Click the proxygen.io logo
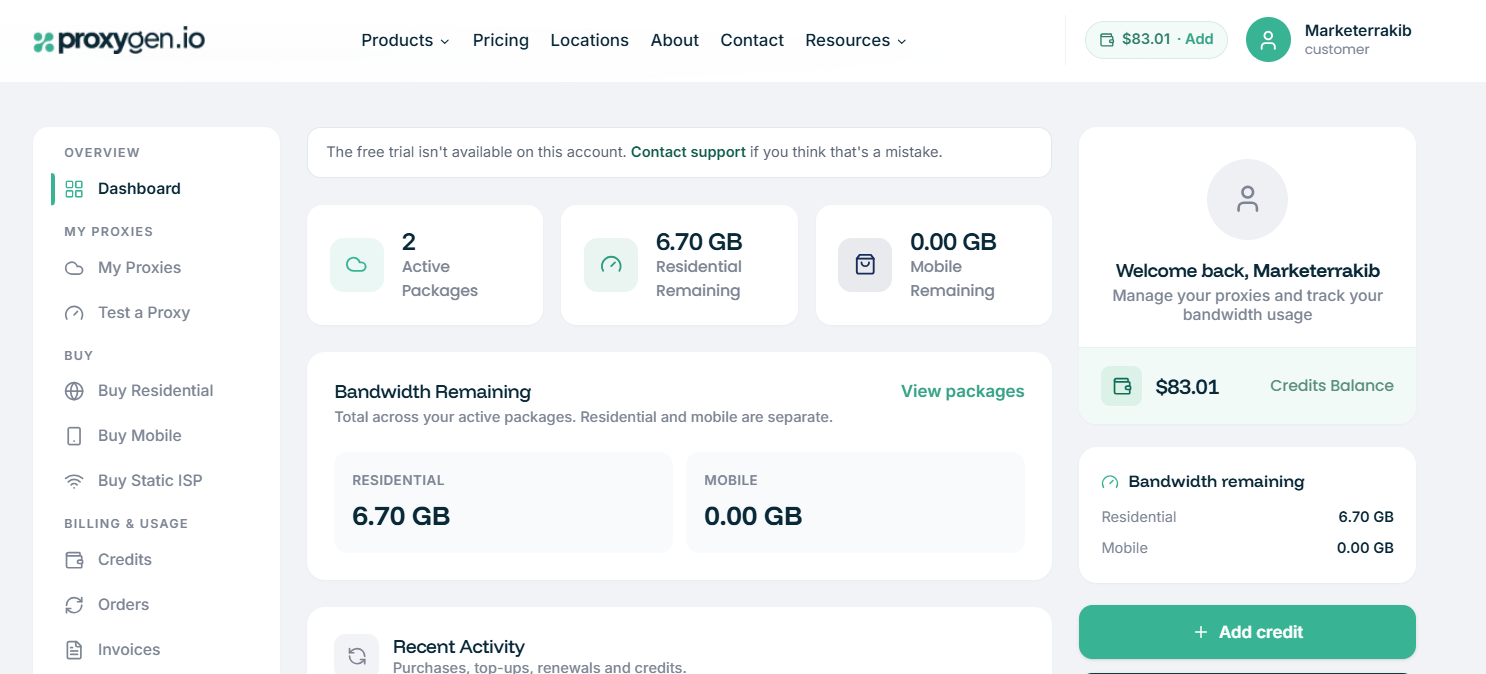This screenshot has height=674, width=1486. pos(119,40)
